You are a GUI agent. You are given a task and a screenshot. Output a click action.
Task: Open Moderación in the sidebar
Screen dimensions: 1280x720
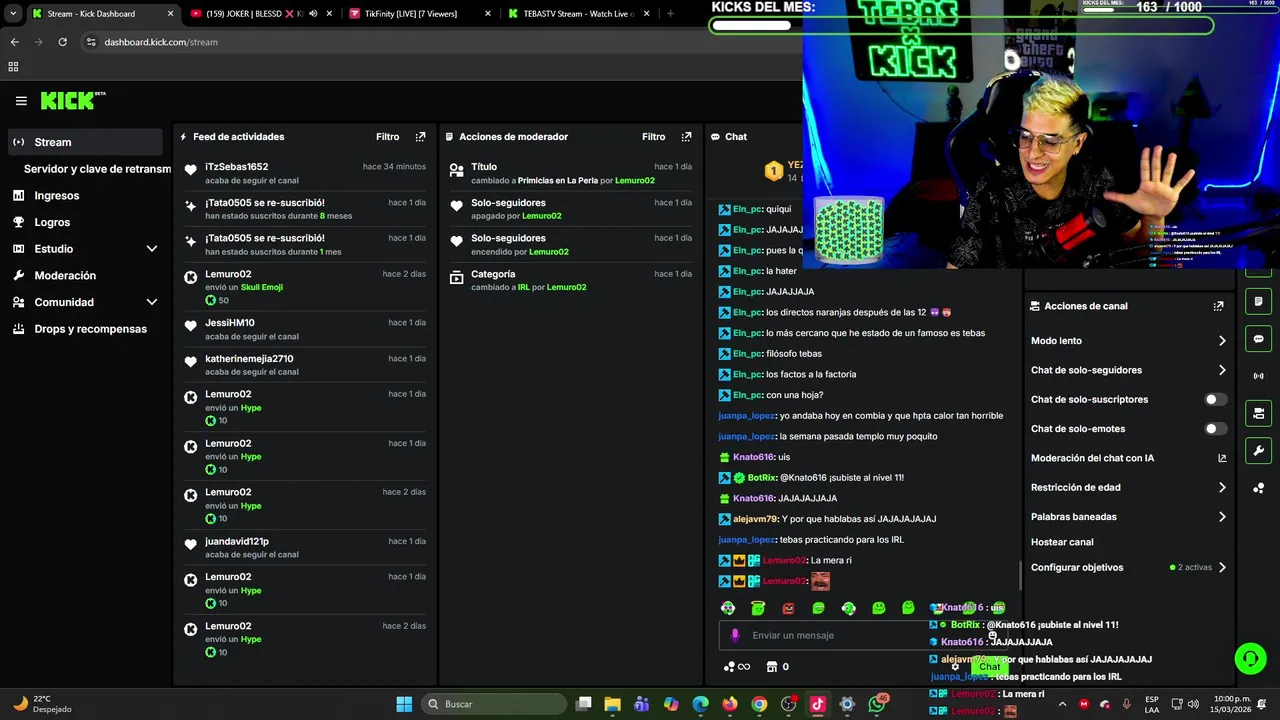84,276
